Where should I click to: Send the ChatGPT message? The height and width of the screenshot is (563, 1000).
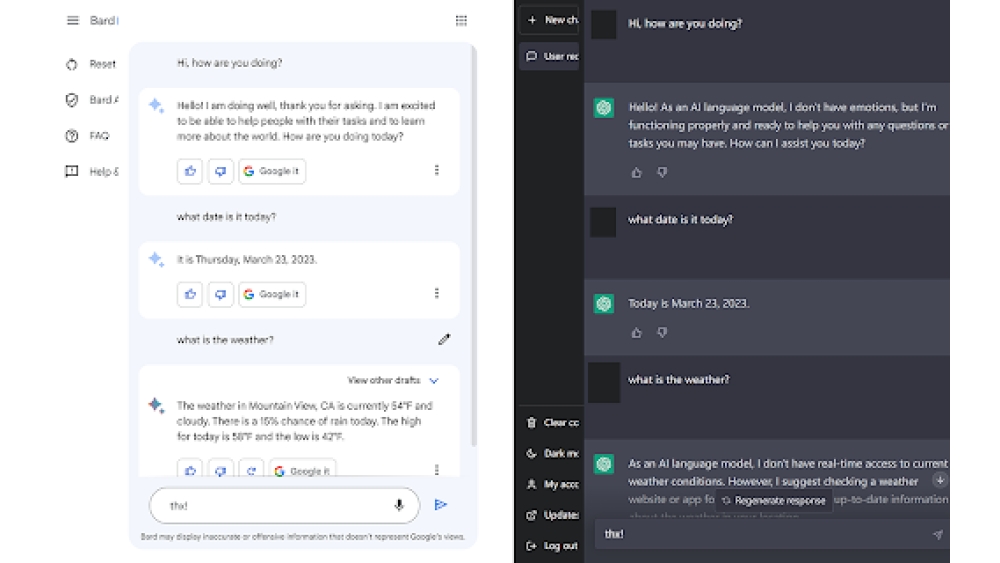coord(937,534)
